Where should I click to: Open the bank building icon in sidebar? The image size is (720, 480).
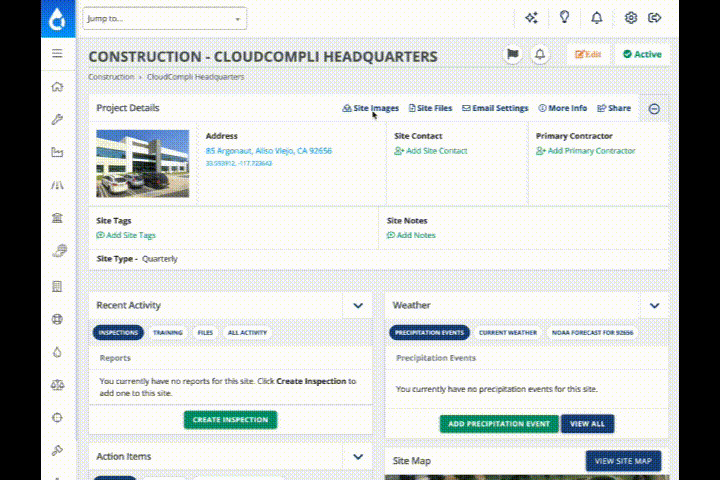[57, 218]
